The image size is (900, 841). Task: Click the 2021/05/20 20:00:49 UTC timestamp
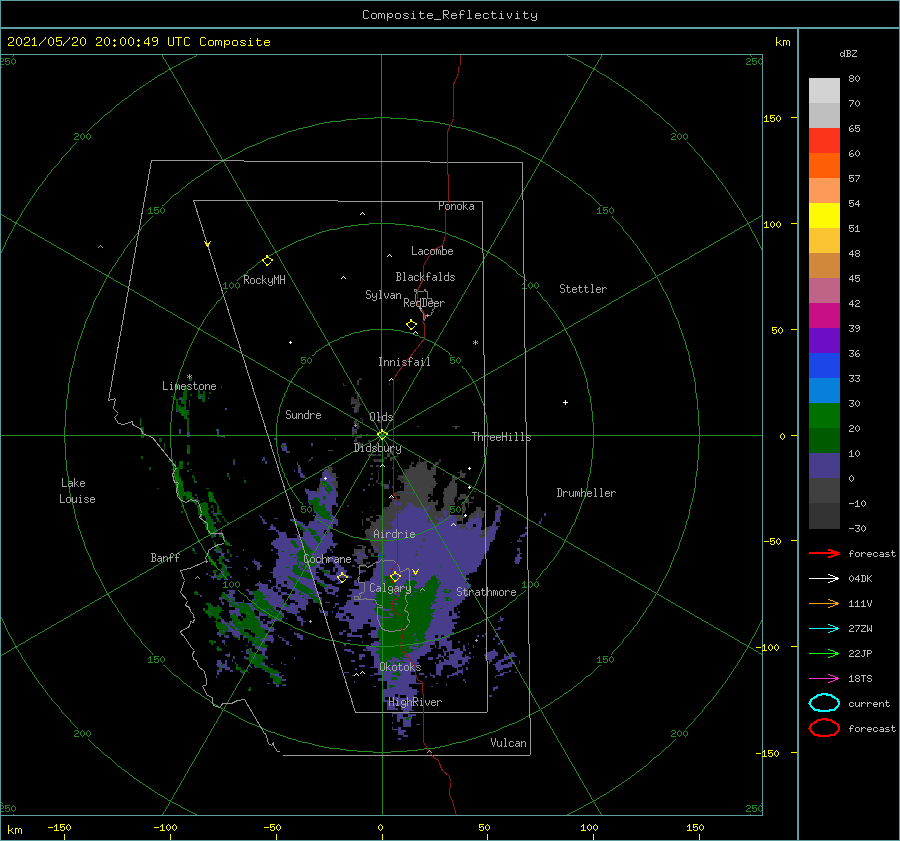coord(139,42)
